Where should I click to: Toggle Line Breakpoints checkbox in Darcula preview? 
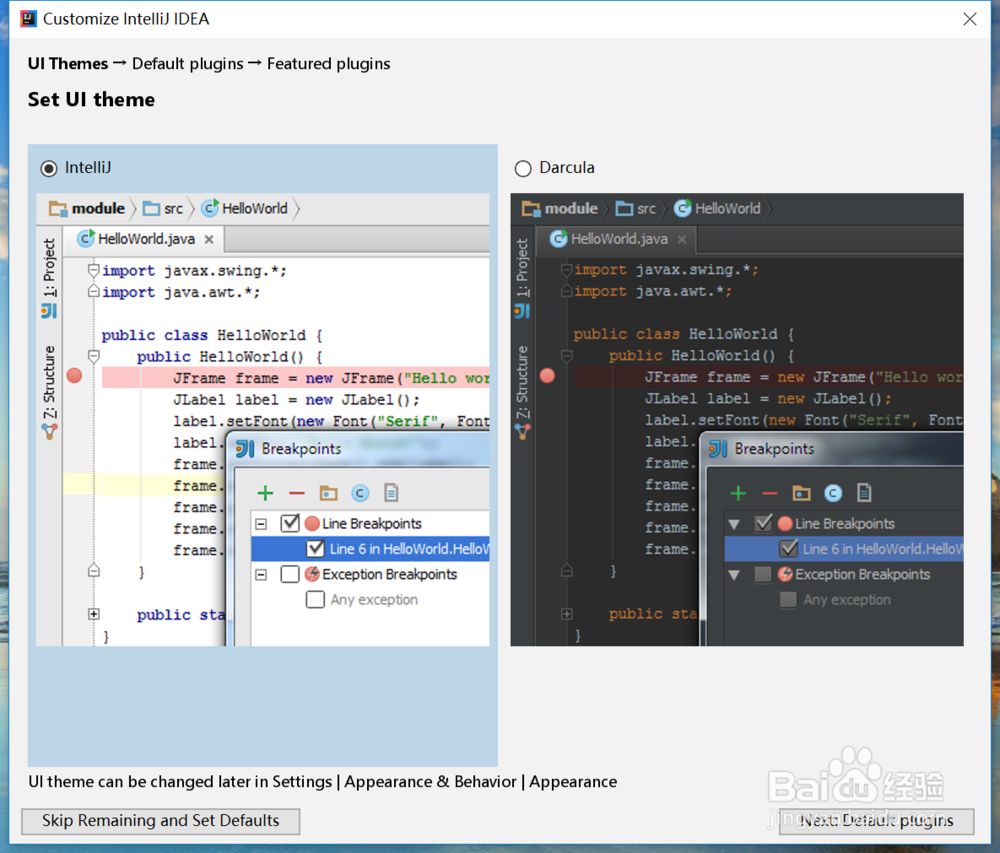pyautogui.click(x=763, y=523)
